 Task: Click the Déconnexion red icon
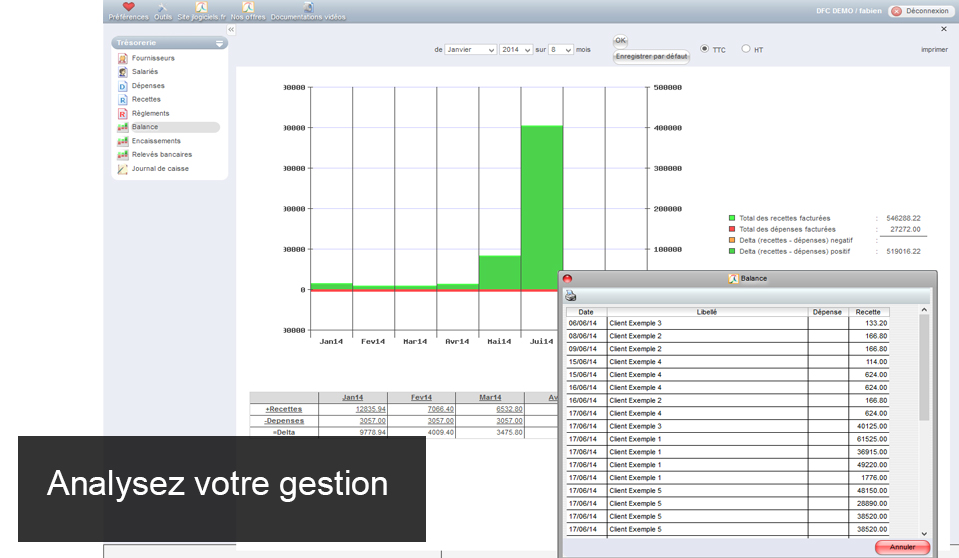coord(896,11)
